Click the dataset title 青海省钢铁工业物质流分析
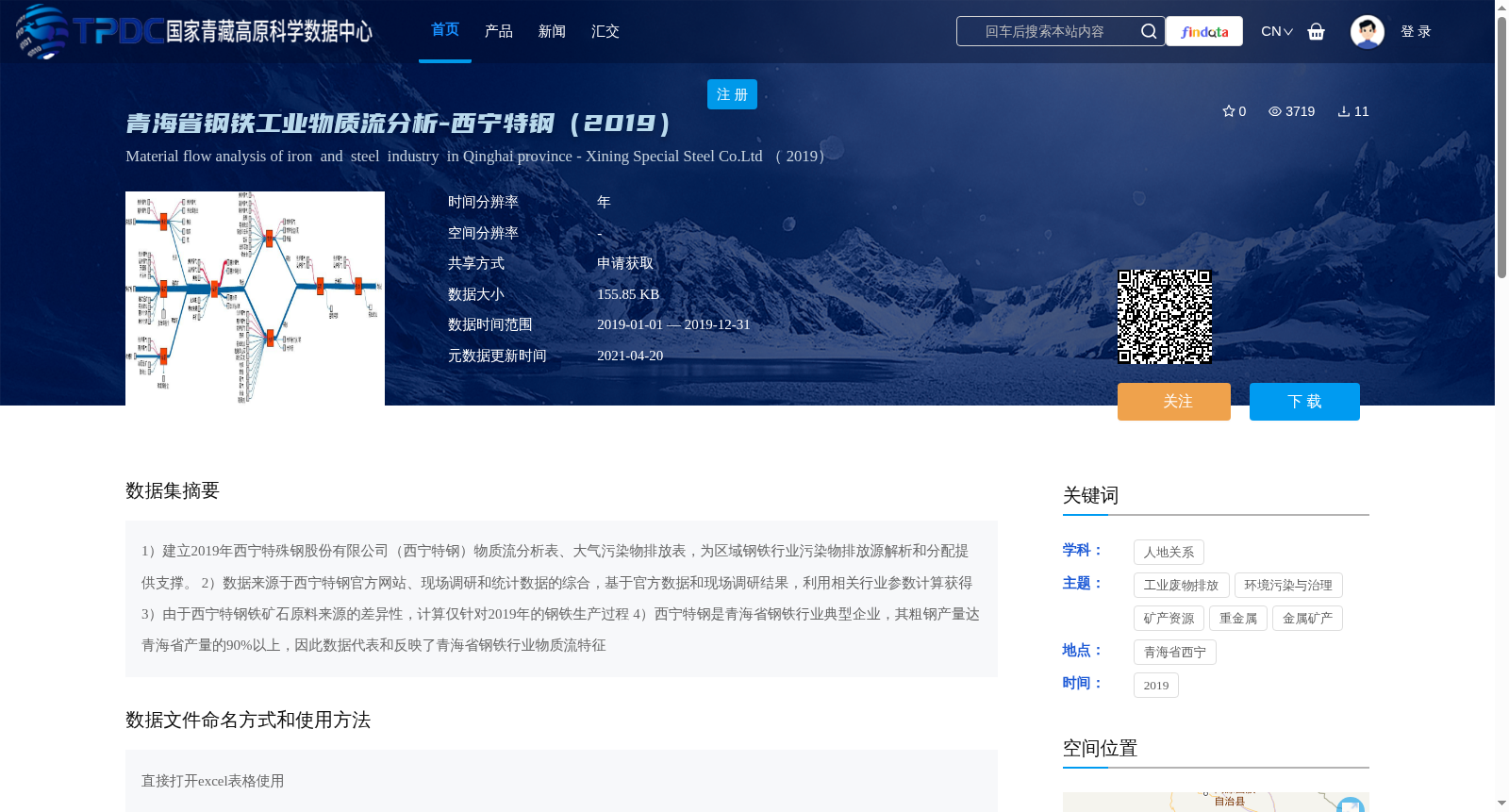This screenshot has height=812, width=1509. tap(398, 123)
